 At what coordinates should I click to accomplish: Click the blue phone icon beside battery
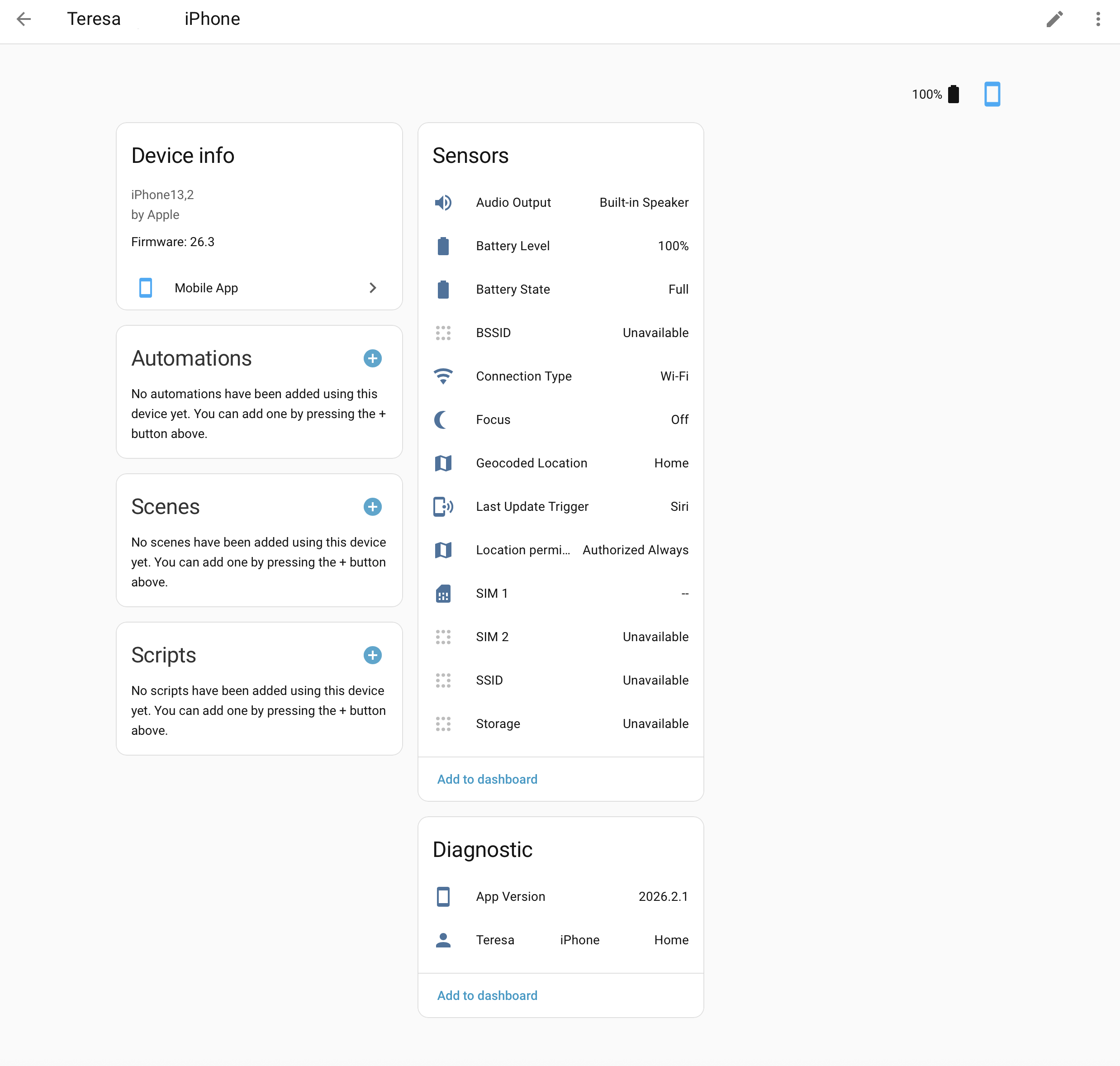tap(992, 94)
